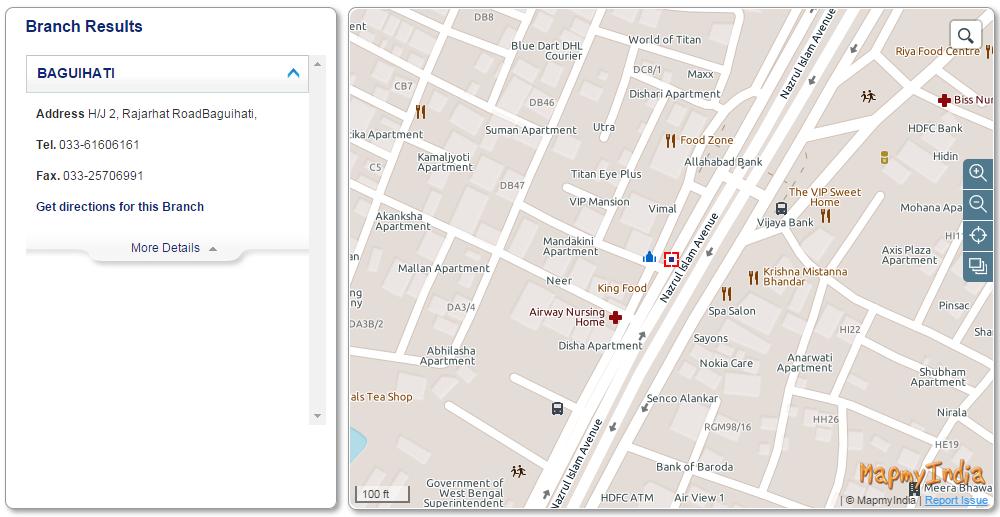The height and width of the screenshot is (517, 1000).
Task: Click the Food Zone restaurant icon
Action: (x=670, y=141)
